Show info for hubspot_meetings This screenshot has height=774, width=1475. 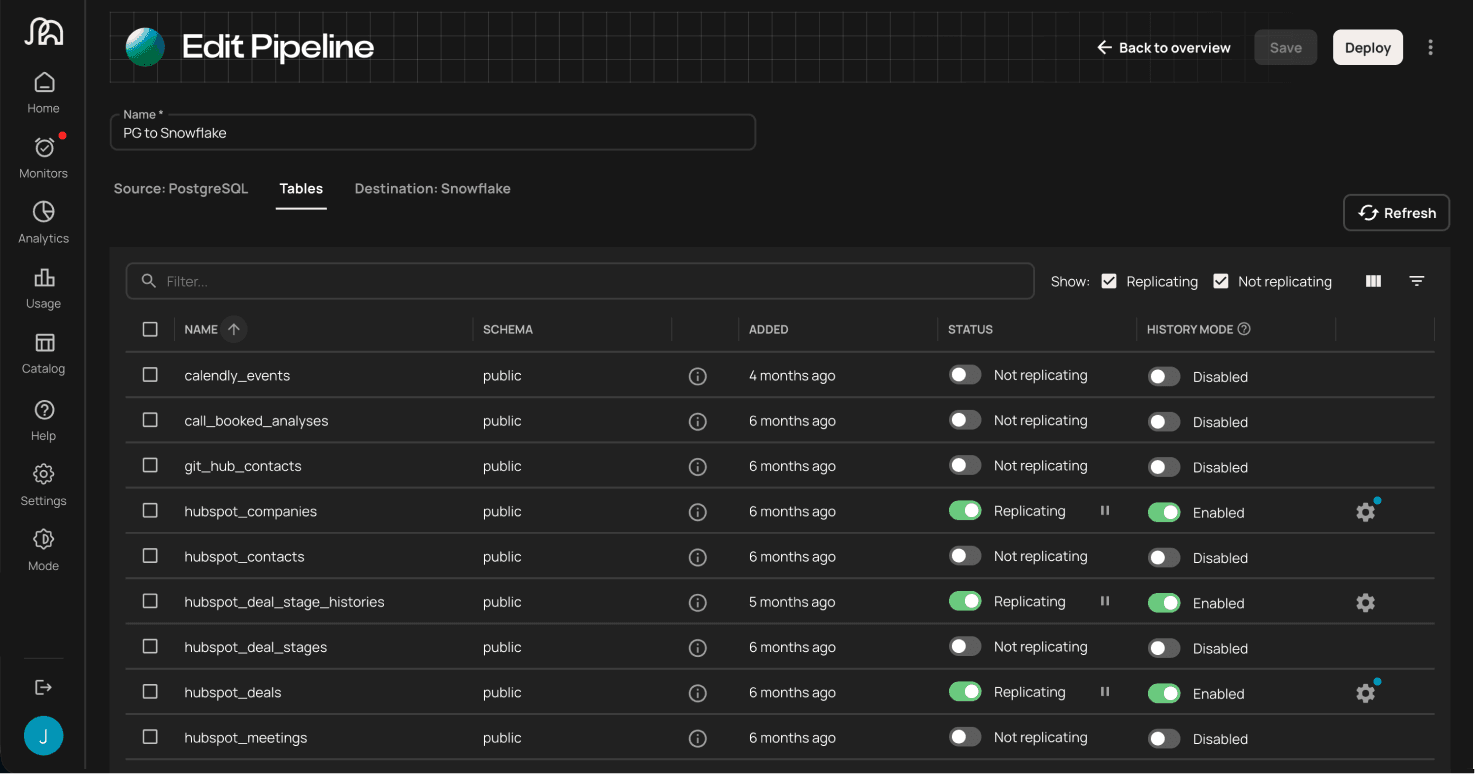coord(698,738)
